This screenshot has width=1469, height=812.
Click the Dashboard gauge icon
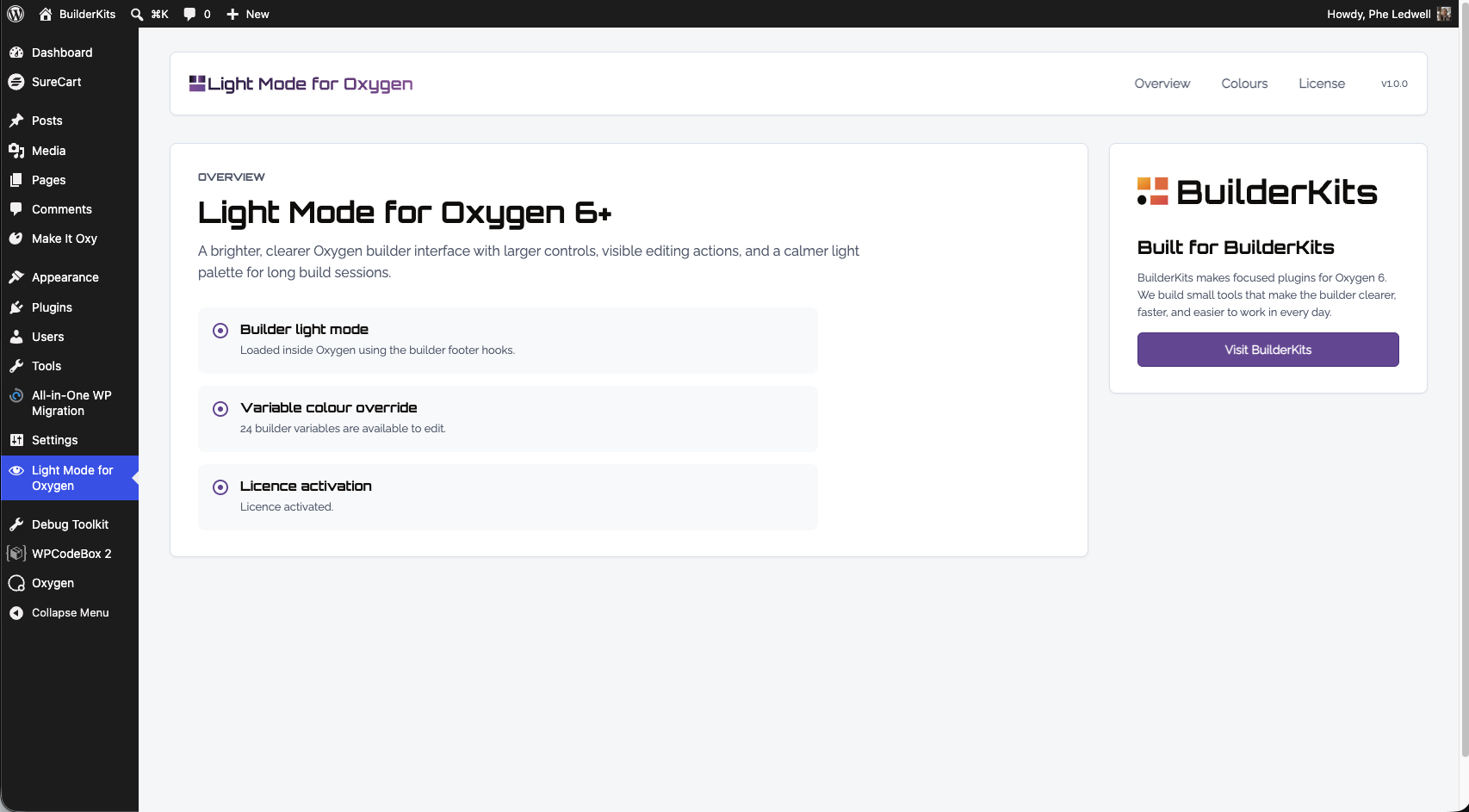pos(16,53)
